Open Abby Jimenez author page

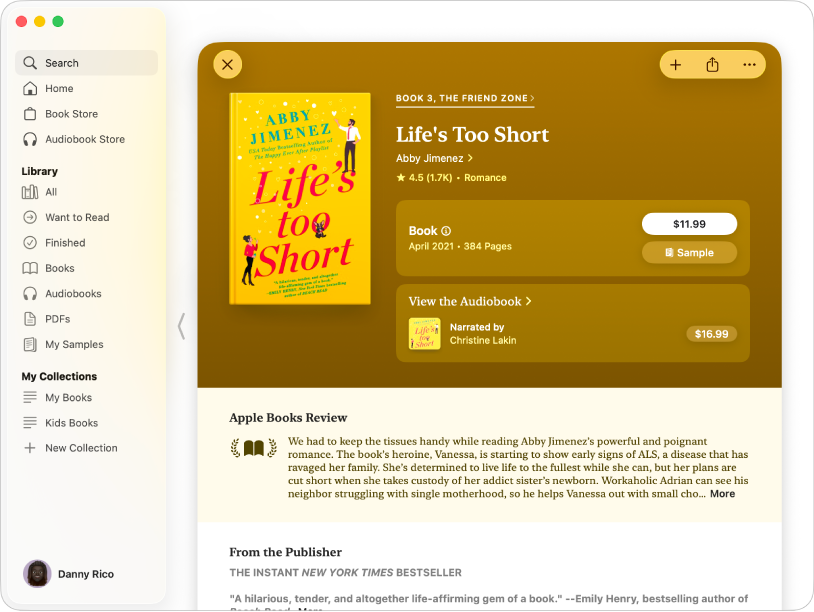435,158
